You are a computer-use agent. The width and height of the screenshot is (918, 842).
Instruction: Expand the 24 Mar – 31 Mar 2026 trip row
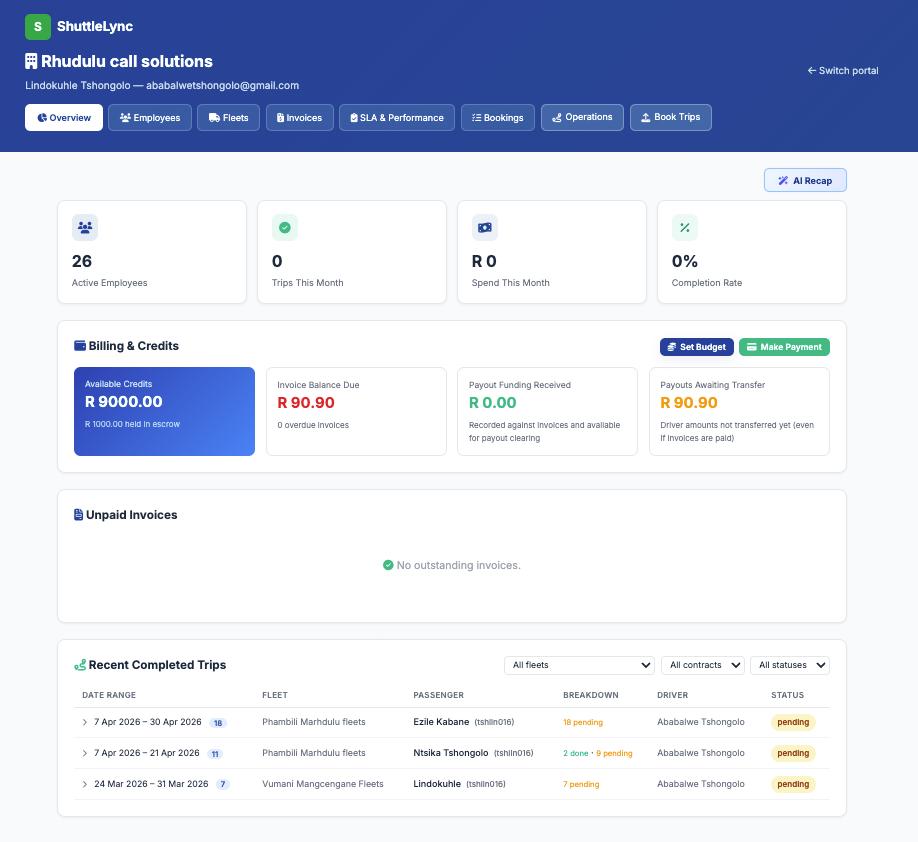point(84,785)
